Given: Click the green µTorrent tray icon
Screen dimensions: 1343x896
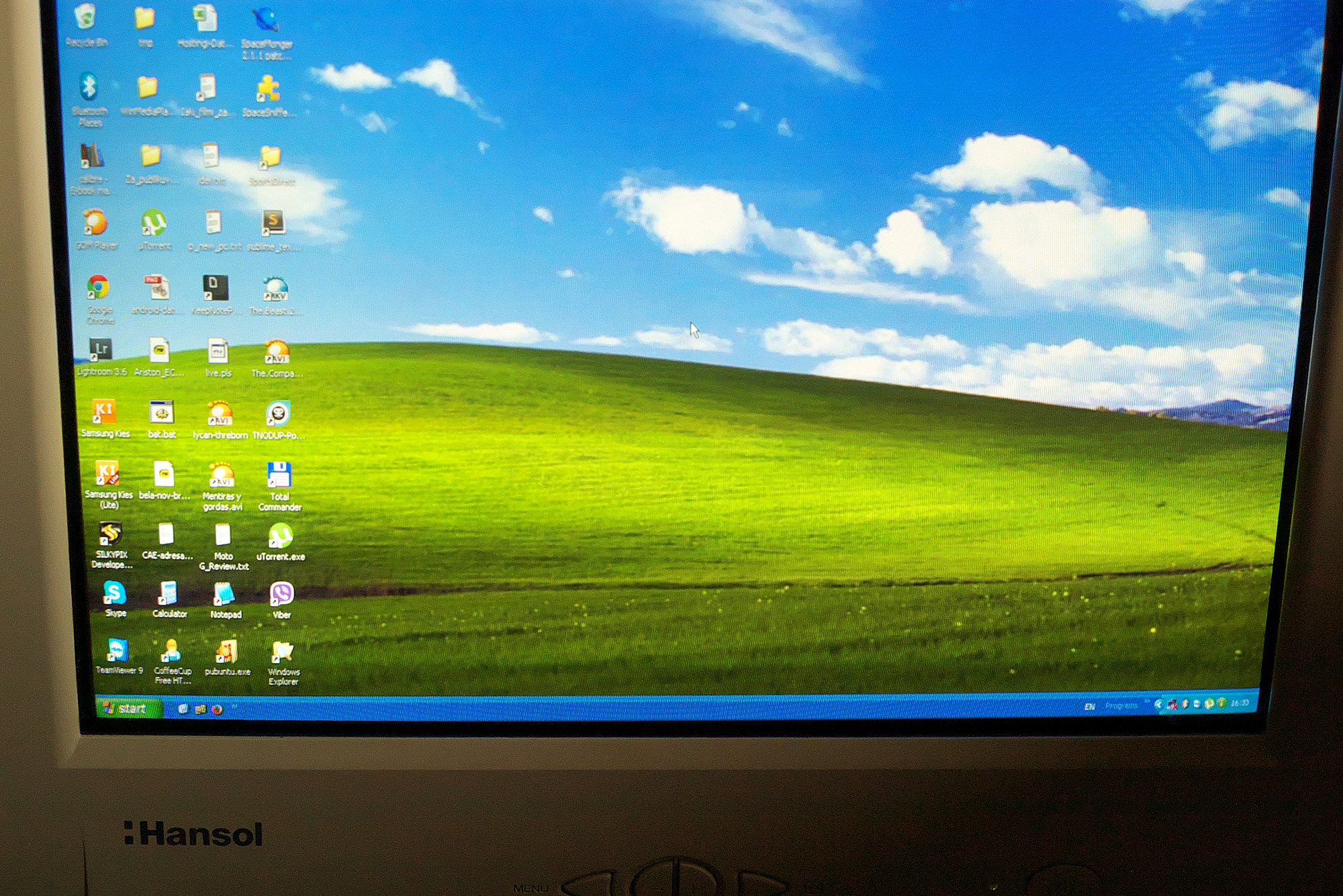Looking at the screenshot, I should 1209,704.
